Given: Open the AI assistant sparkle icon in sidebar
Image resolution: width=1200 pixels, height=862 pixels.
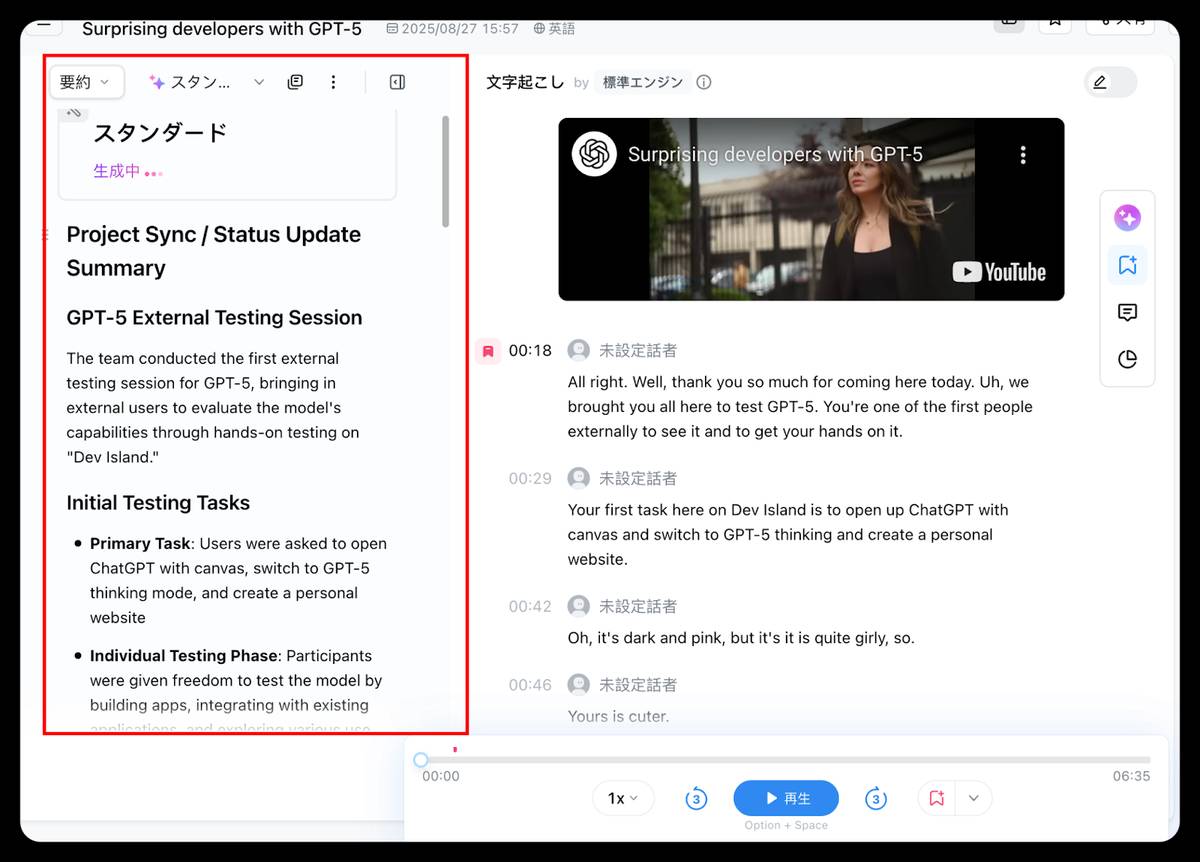Looking at the screenshot, I should [x=1127, y=218].
